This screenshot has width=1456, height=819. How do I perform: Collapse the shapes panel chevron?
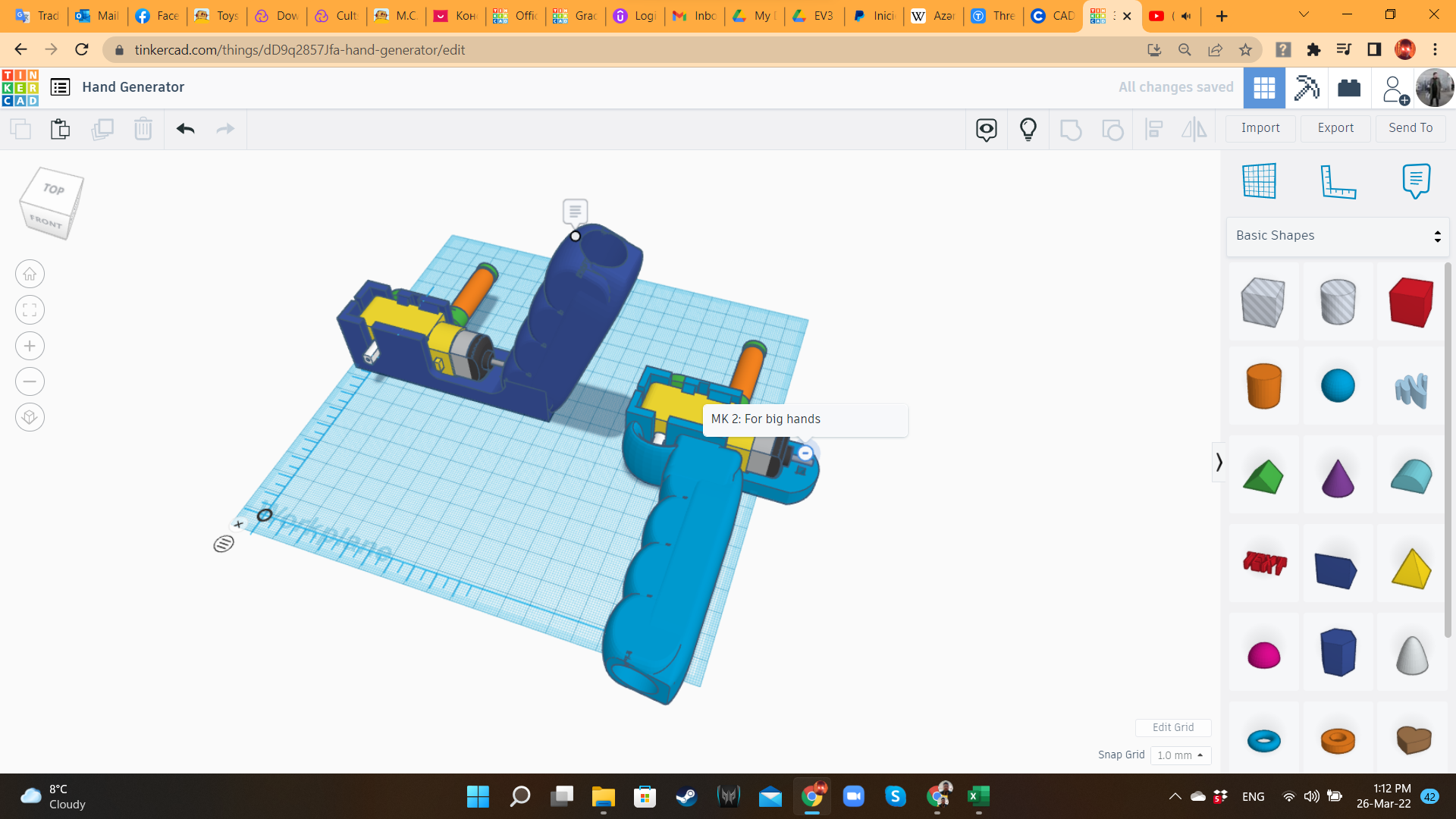point(1219,462)
